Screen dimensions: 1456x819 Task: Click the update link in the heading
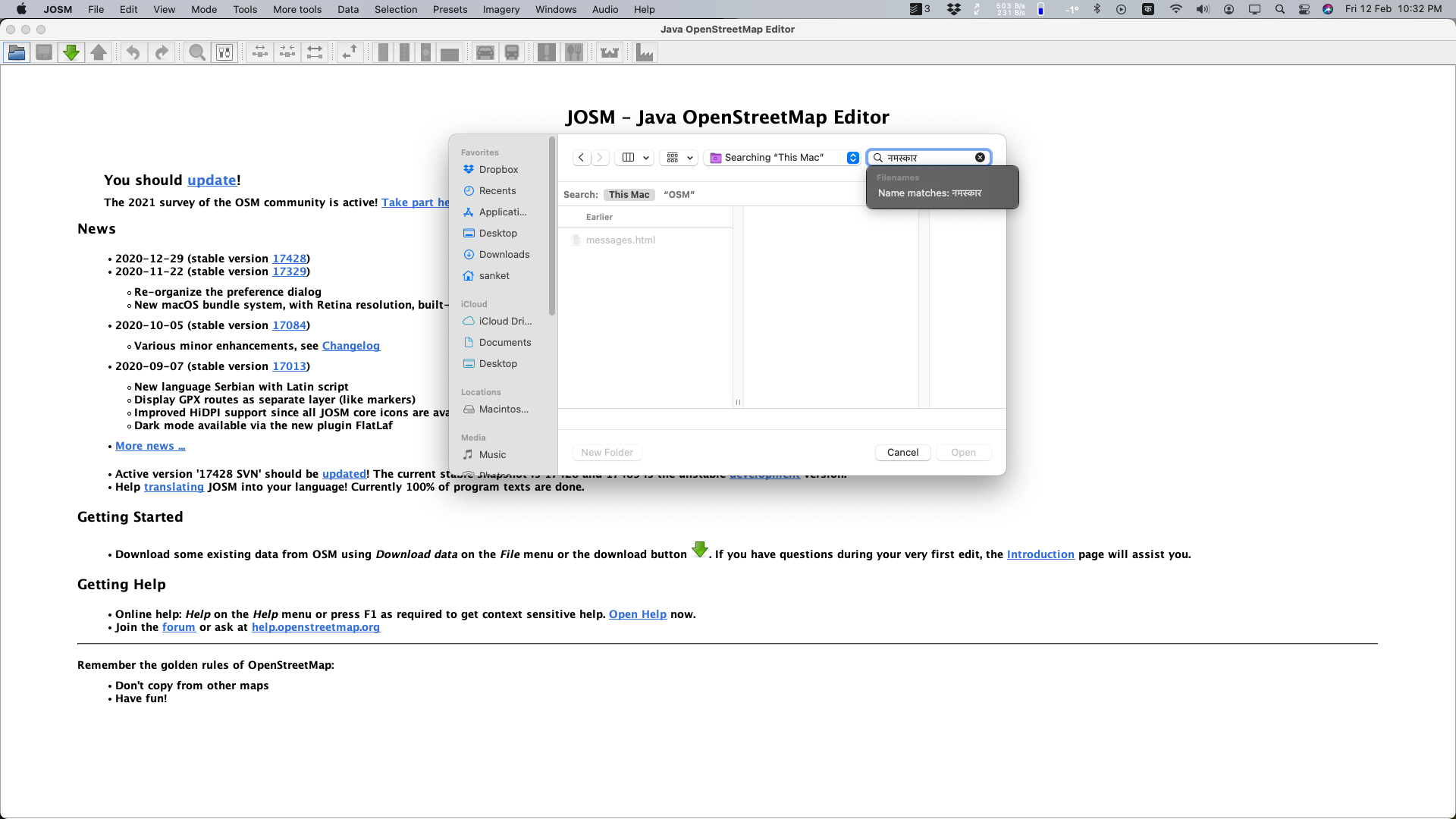click(212, 180)
